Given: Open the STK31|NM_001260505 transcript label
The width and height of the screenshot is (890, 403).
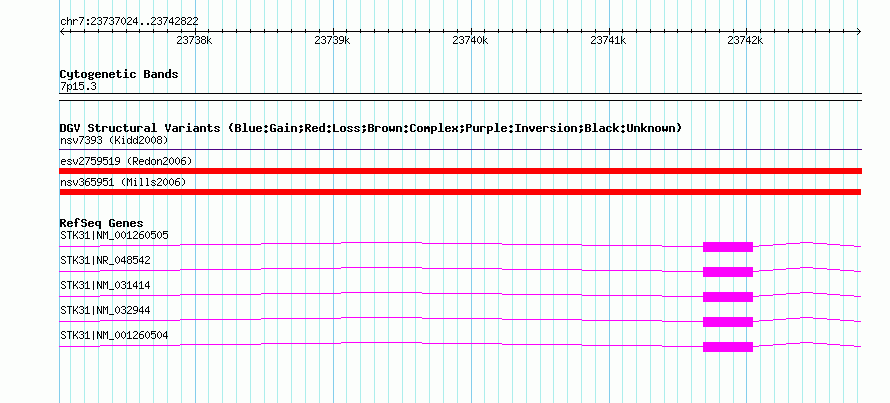Looking at the screenshot, I should coord(114,235).
